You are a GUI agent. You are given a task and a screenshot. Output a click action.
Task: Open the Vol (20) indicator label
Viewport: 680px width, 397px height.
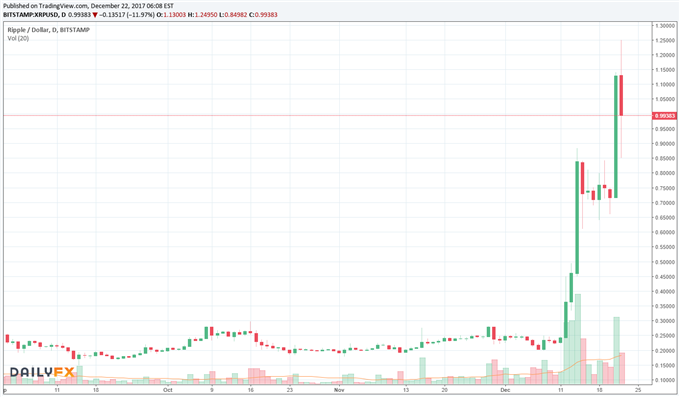tap(18, 38)
